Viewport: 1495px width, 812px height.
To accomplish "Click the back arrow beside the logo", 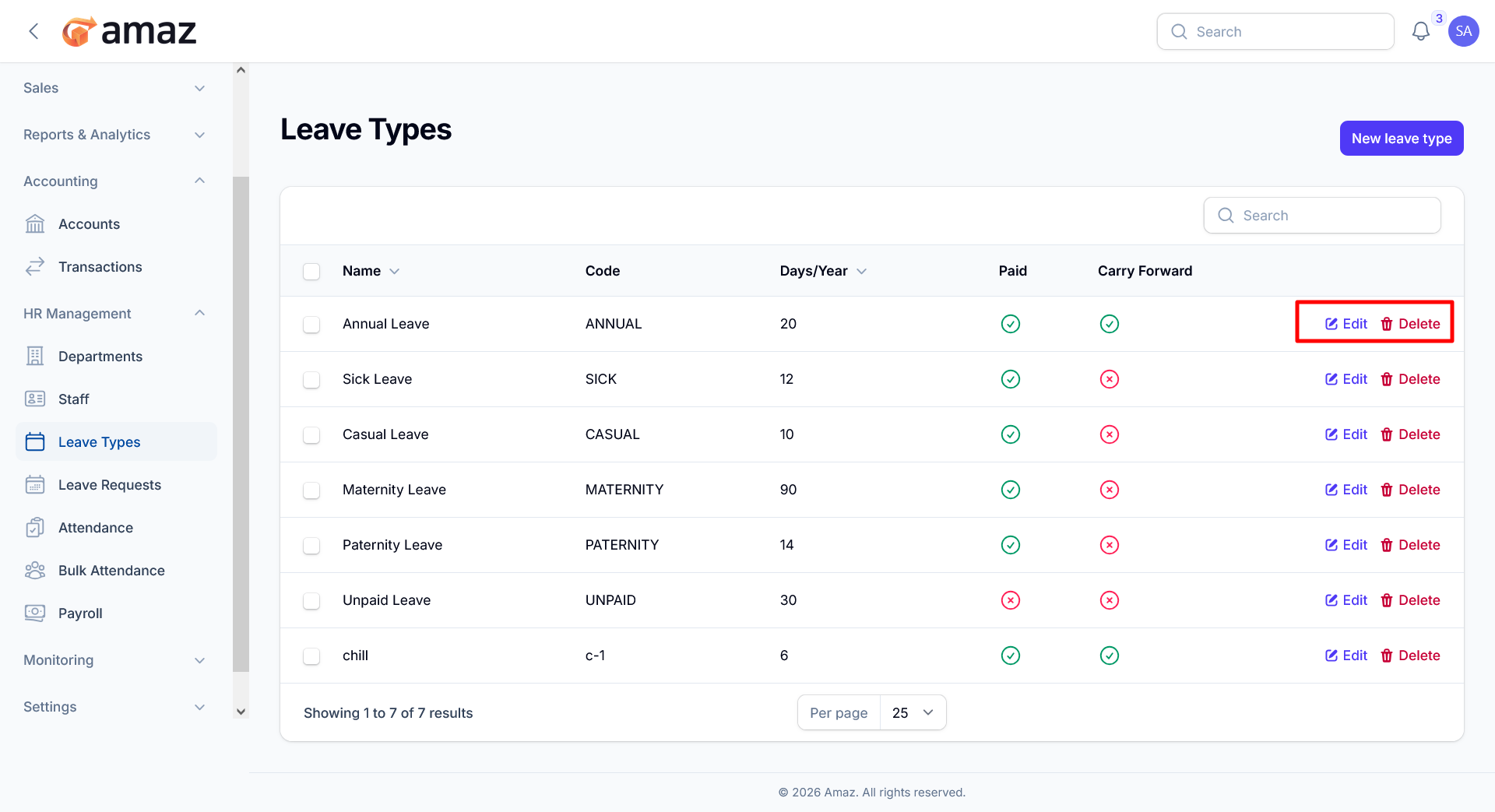I will click(33, 31).
